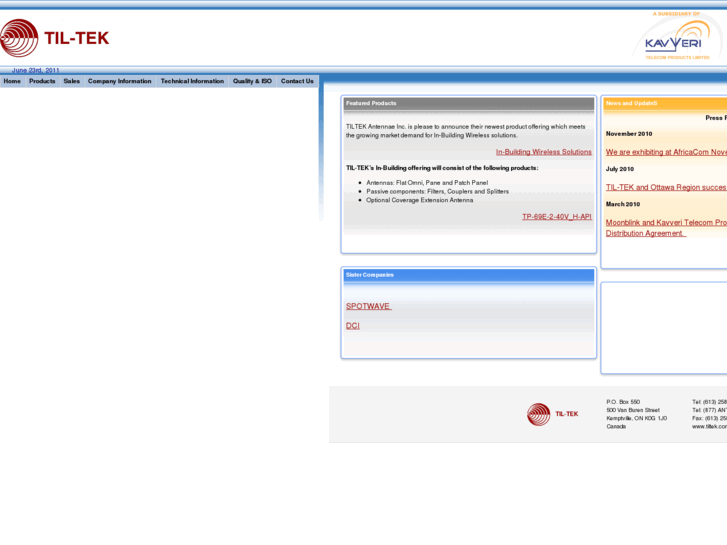Image resolution: width=727 pixels, height=545 pixels.
Task: Follow the In-Building Wireless Solutions link
Action: [544, 152]
